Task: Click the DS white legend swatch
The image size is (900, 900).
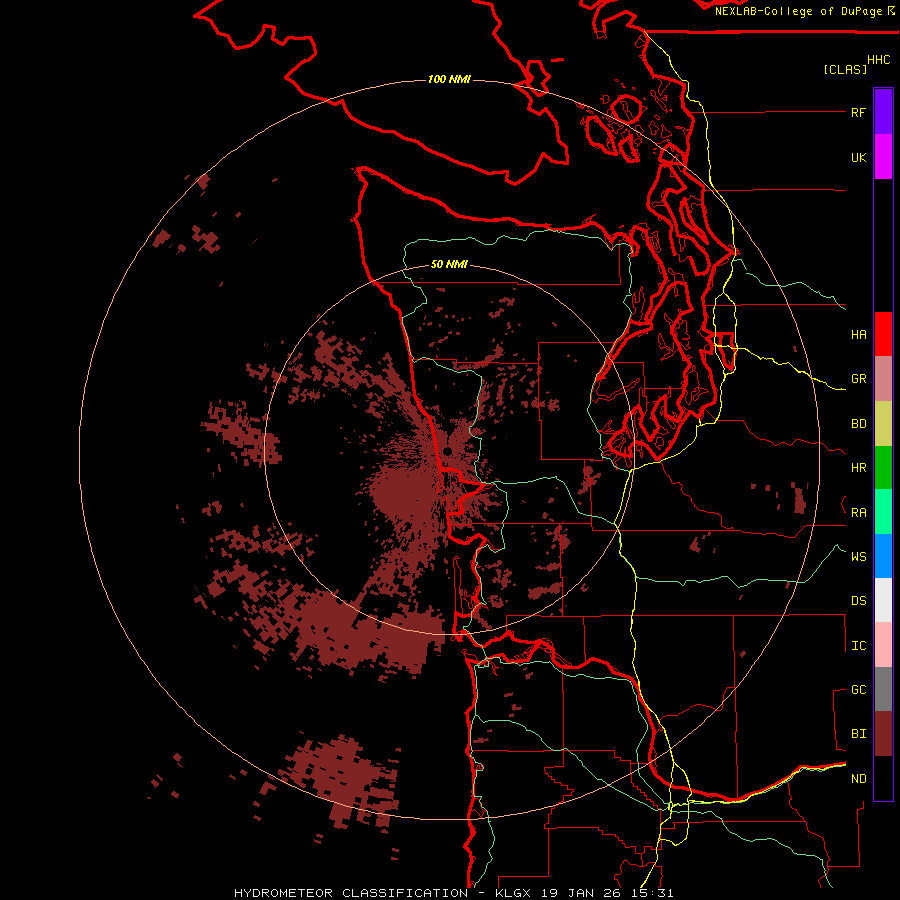Action: coord(883,600)
